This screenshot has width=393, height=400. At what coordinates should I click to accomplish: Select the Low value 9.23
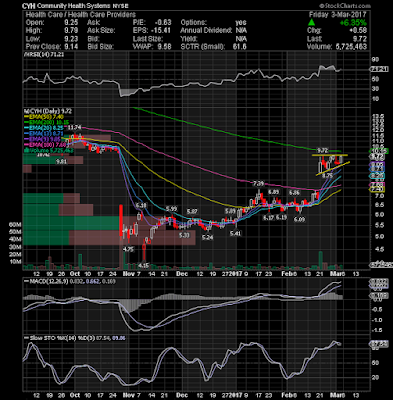point(71,38)
